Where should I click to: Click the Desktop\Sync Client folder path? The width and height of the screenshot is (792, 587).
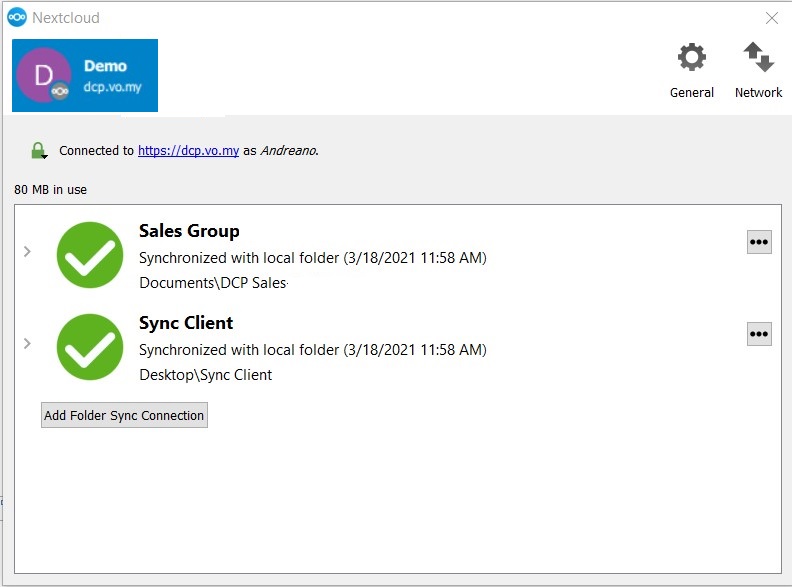coord(205,375)
